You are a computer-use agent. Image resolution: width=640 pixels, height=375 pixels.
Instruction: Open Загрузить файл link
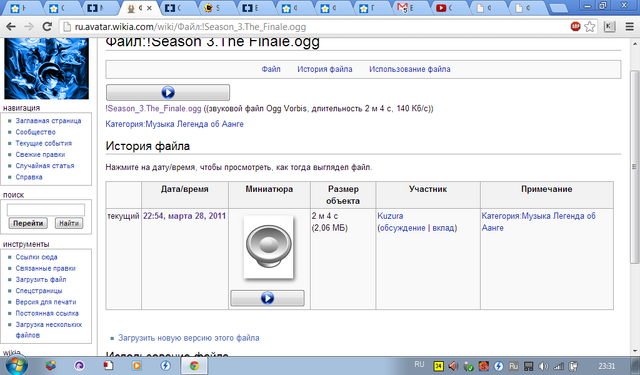[x=41, y=280]
